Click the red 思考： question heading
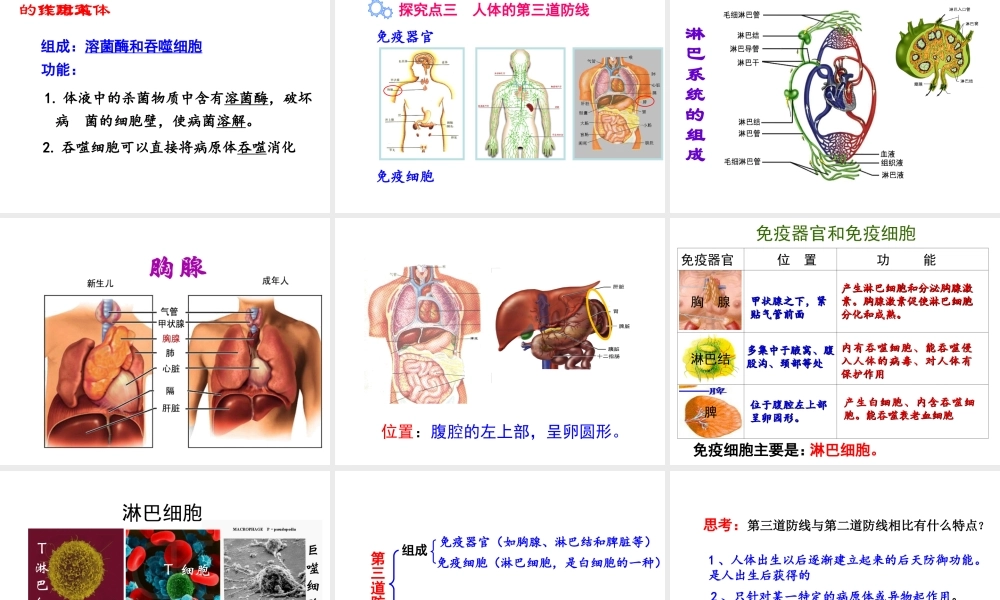This screenshot has width=1000, height=600. pos(721,525)
